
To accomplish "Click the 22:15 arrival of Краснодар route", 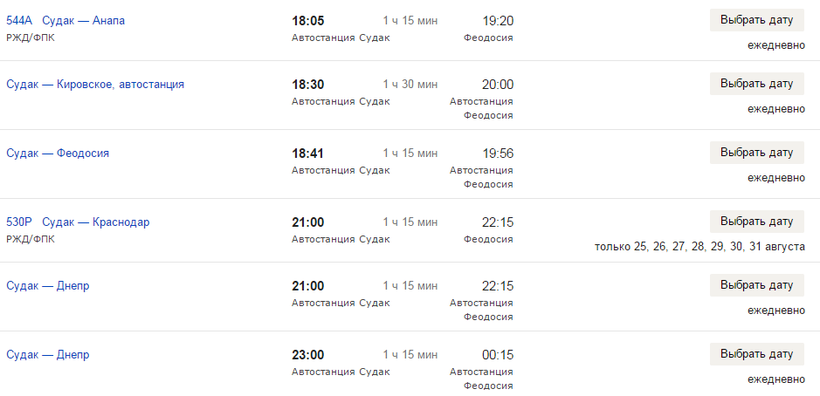I will [x=498, y=222].
